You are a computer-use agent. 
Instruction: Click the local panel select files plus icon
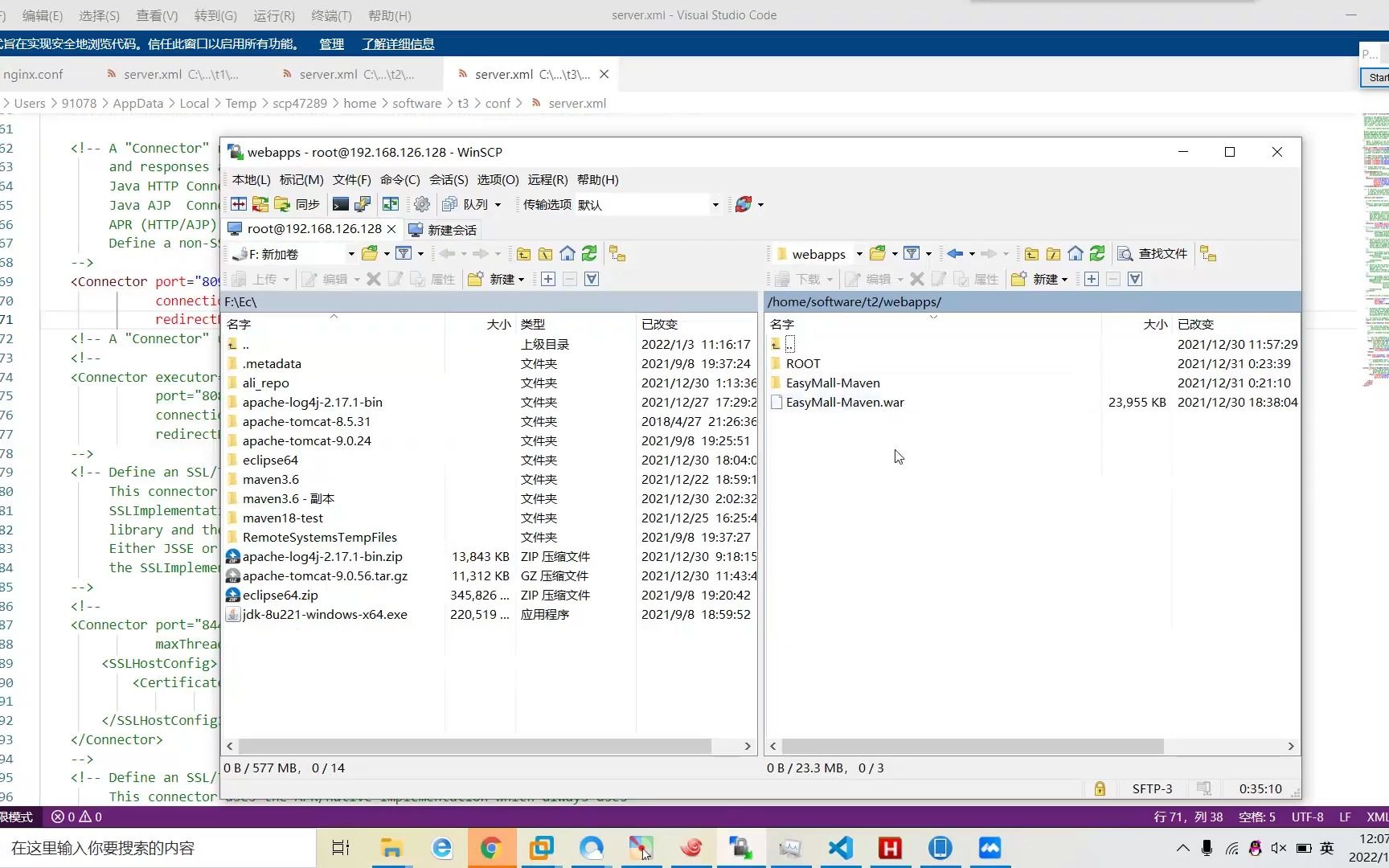coord(548,279)
